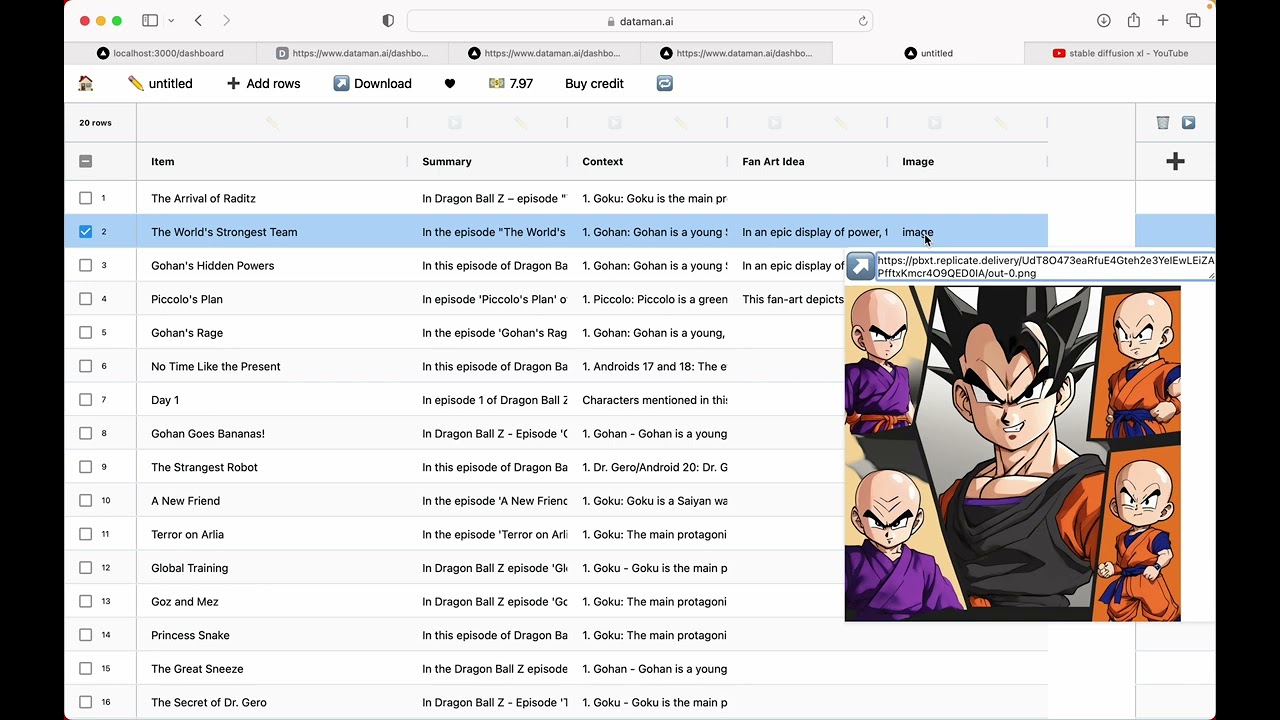Viewport: 1280px width, 720px height.
Task: Click the black heart icon
Action: point(450,83)
